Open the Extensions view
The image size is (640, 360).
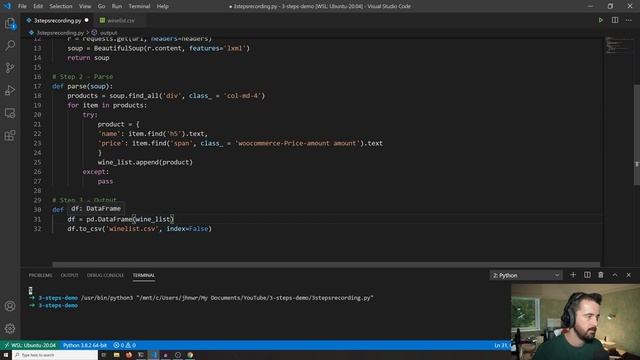point(10,136)
